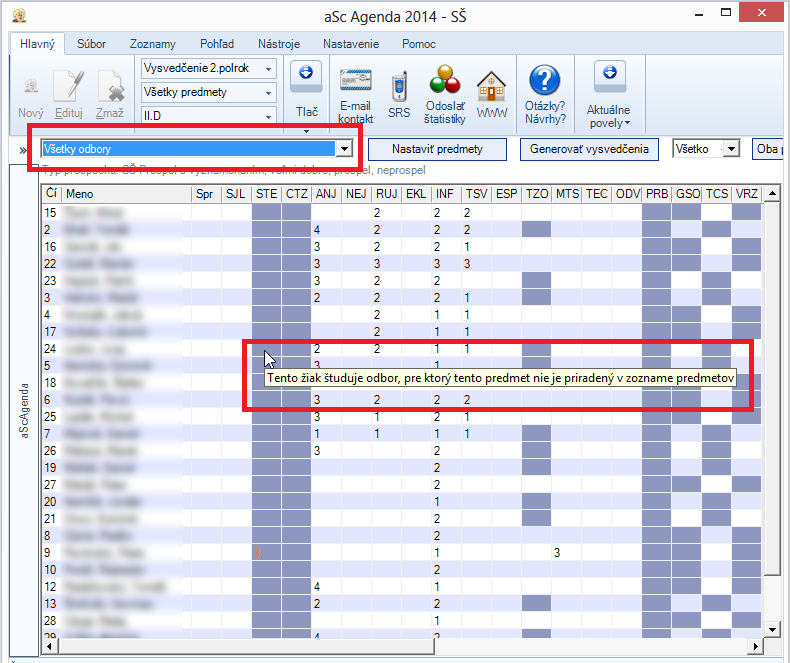
Task: Click the TEC column header
Action: (x=596, y=194)
